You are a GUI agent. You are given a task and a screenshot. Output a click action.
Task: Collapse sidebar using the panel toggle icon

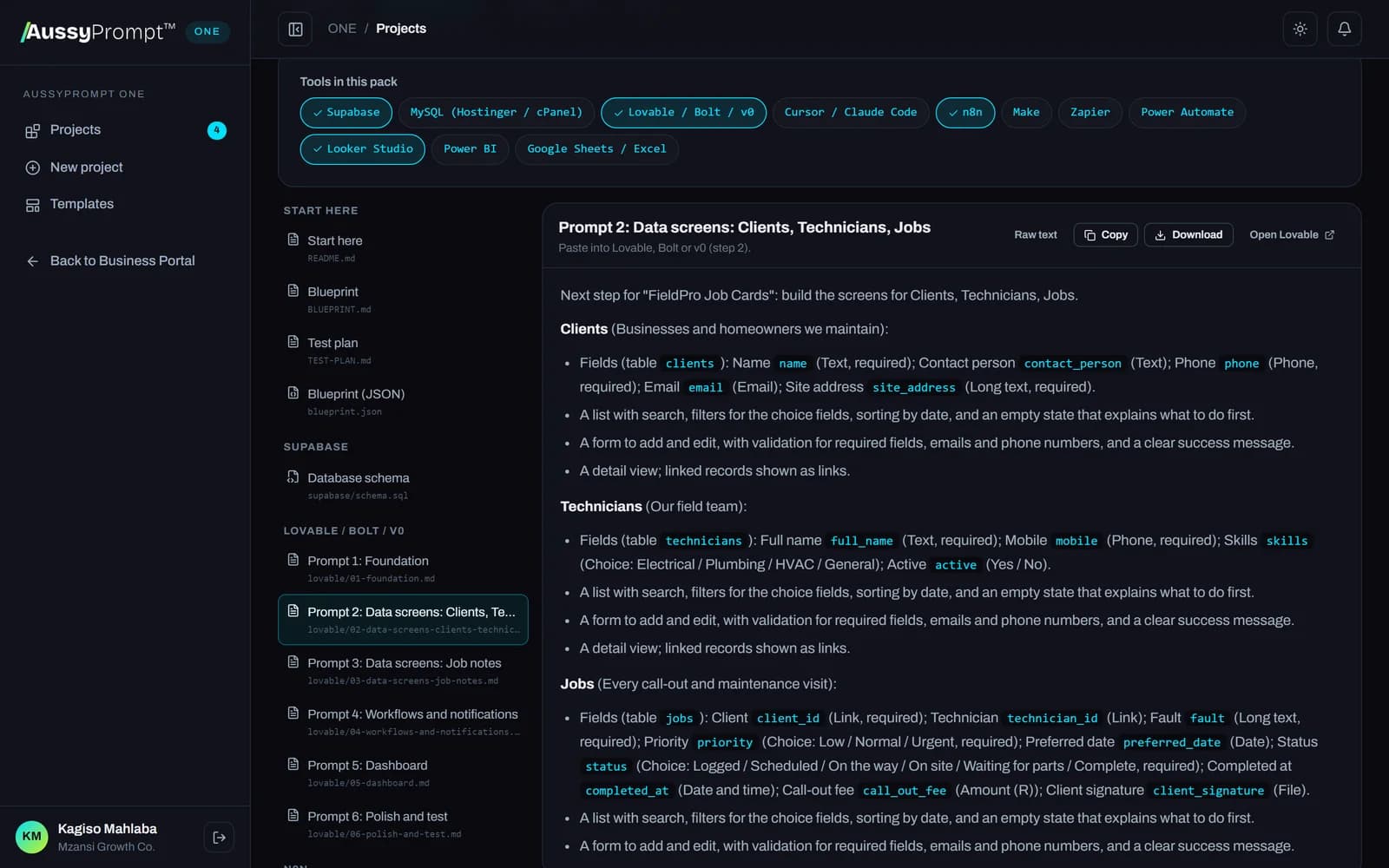(295, 30)
